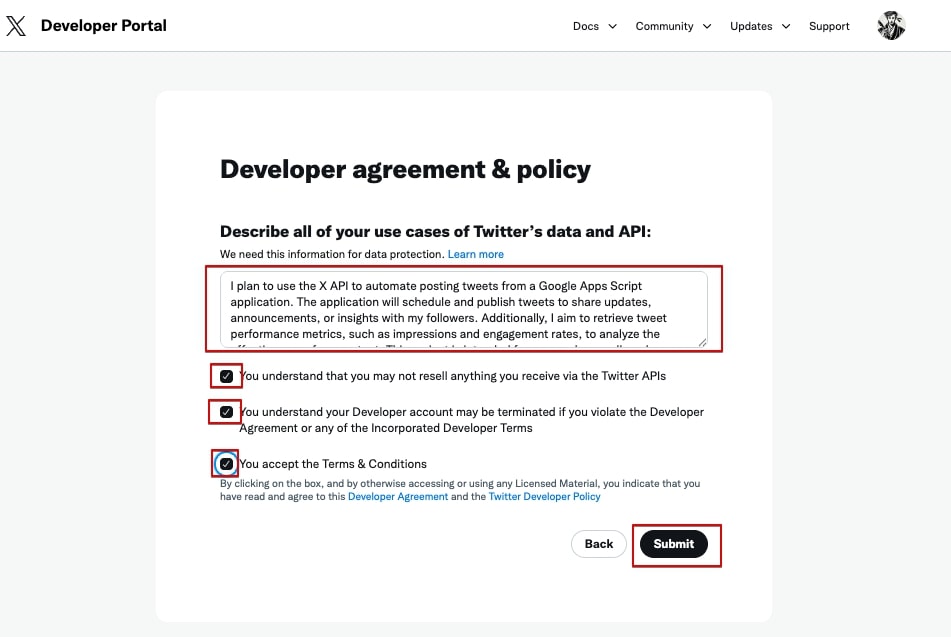This screenshot has width=951, height=637.
Task: Submit the developer agreement form
Action: coord(674,544)
